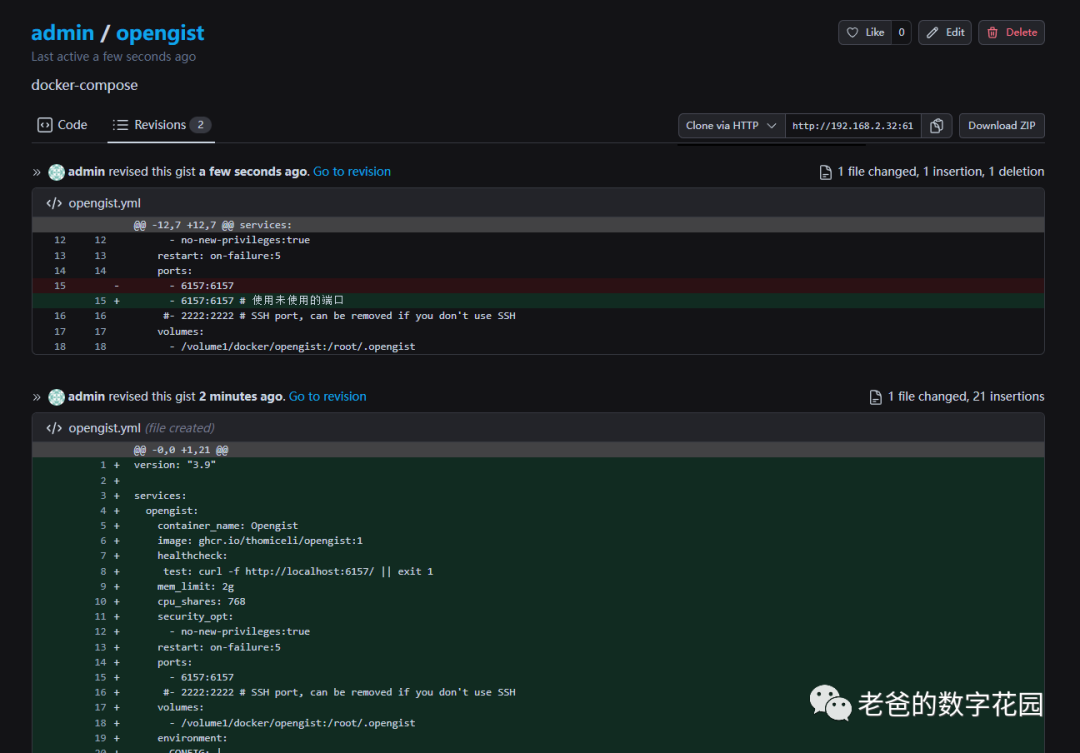Click the code brackets icon in Code tab

pyautogui.click(x=45, y=125)
